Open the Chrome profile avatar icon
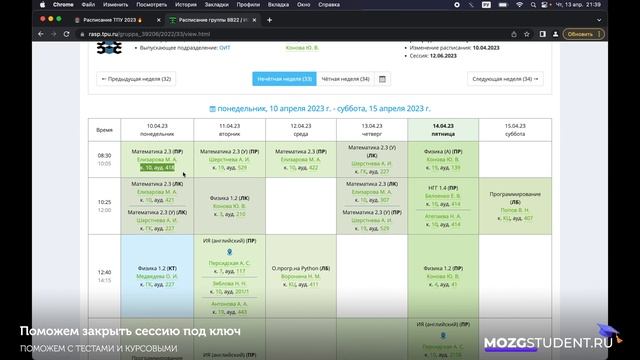Viewport: 640px width, 360px height. click(x=555, y=34)
